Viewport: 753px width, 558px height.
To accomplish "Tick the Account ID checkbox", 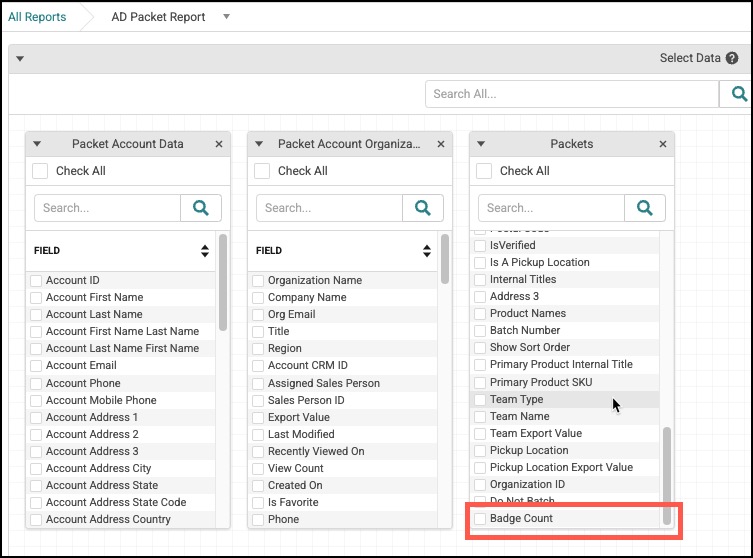I will (36, 280).
